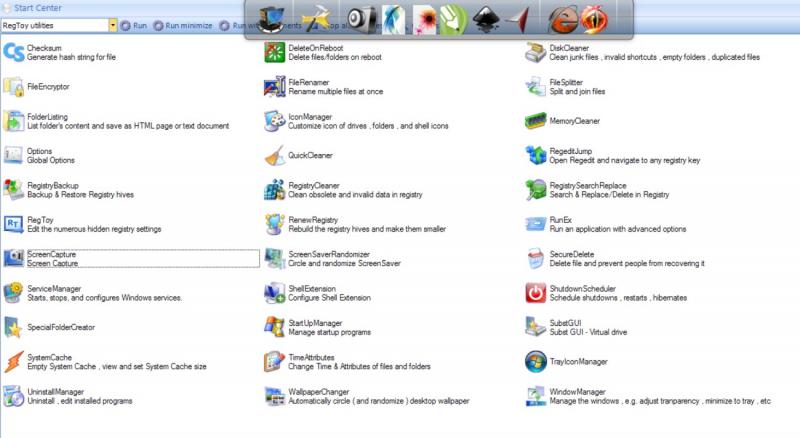Viewport: 800px width, 438px height.
Task: Open SubstGUI drive icon
Action: pos(536,327)
